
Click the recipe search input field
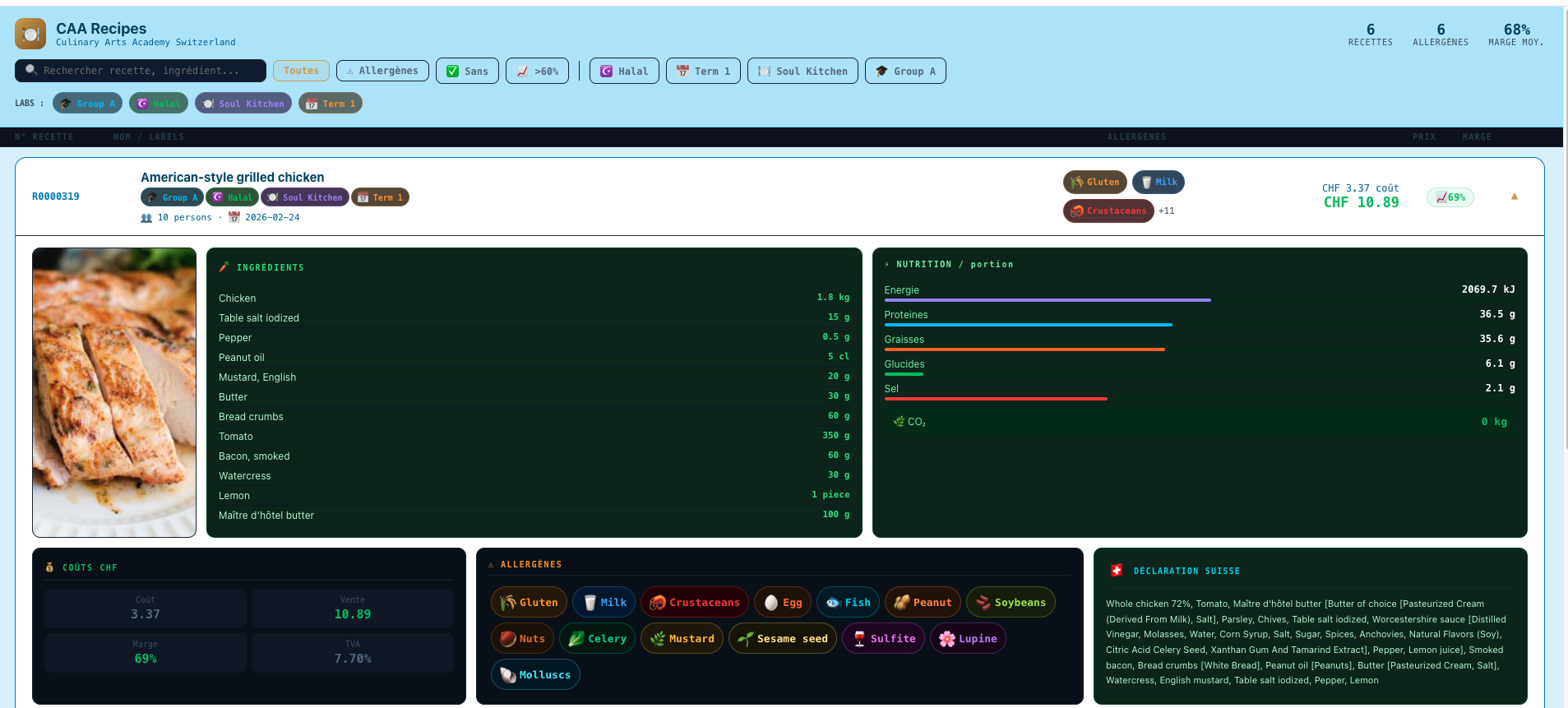click(x=141, y=71)
